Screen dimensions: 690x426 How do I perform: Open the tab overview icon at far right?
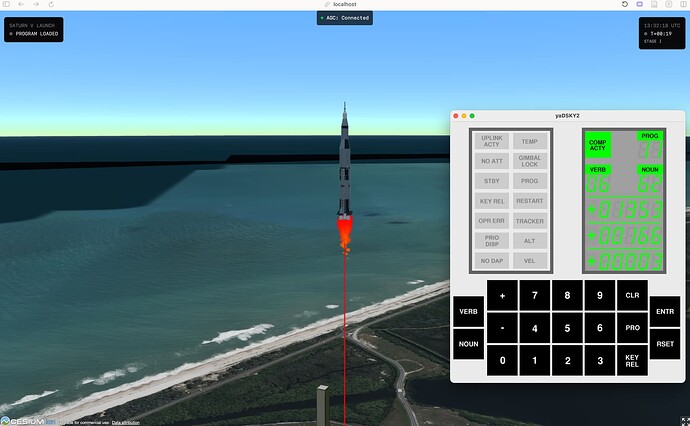pos(685,4)
